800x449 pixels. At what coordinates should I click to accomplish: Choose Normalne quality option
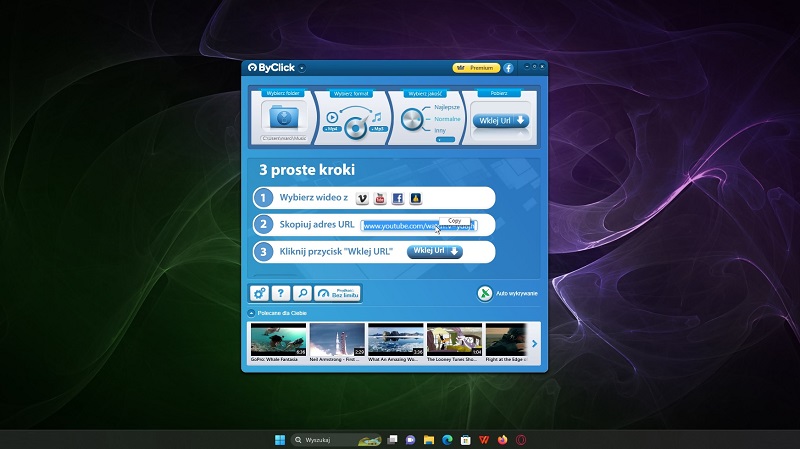pos(447,119)
